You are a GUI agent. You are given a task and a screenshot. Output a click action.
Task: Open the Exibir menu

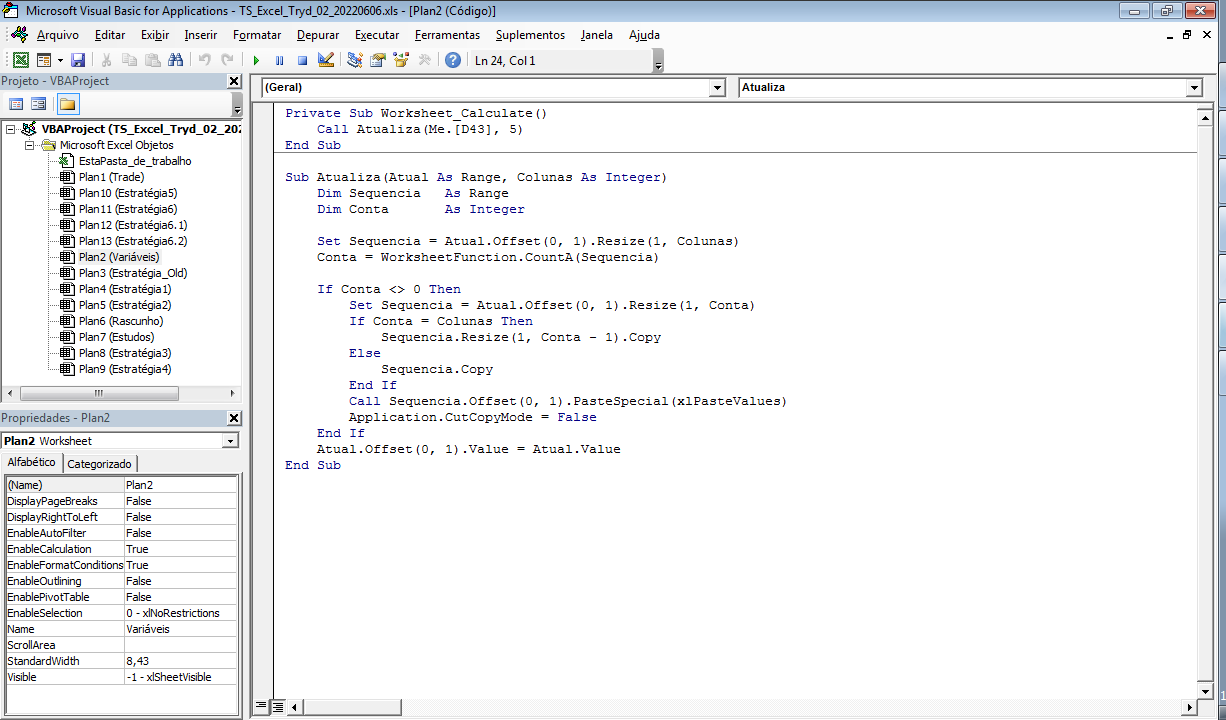pos(155,35)
